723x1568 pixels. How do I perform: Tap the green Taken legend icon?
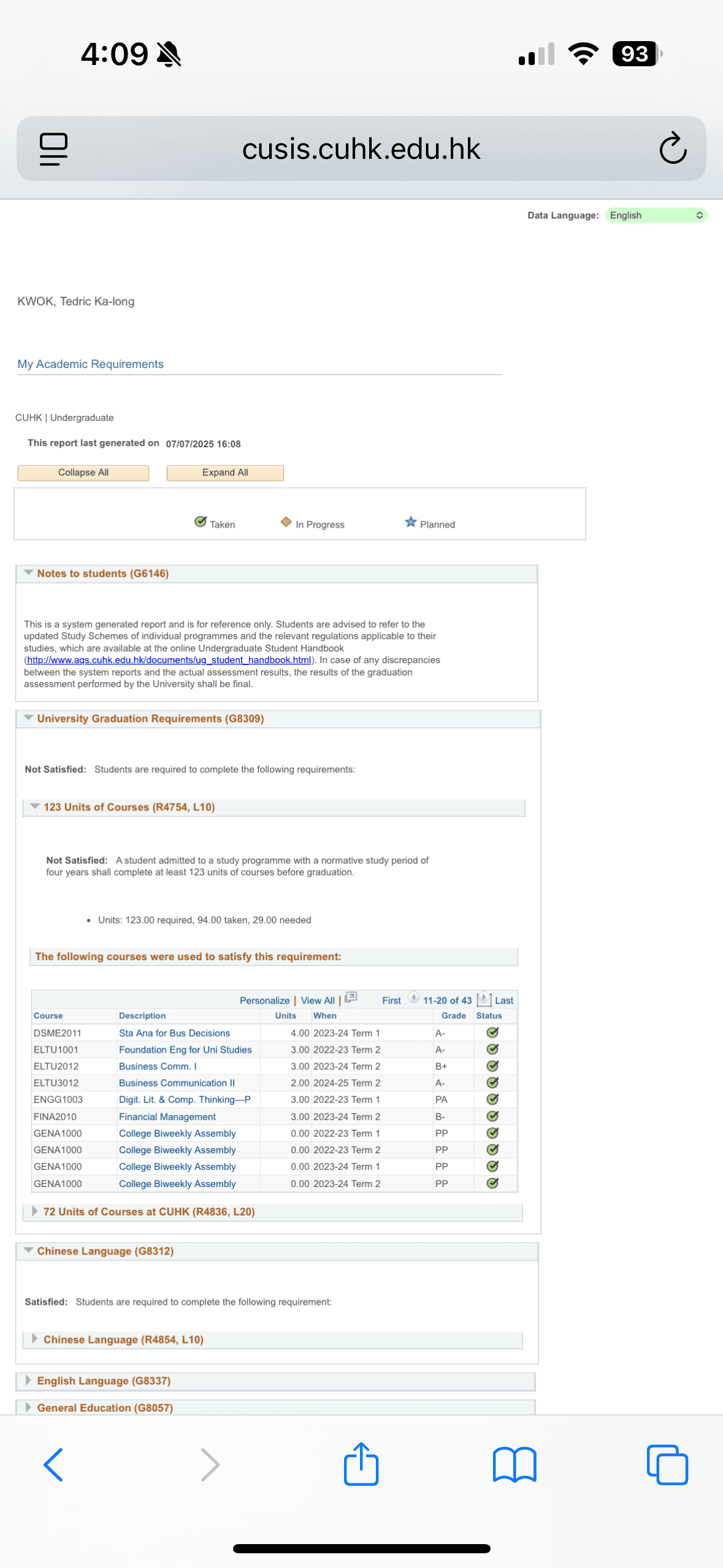(201, 521)
